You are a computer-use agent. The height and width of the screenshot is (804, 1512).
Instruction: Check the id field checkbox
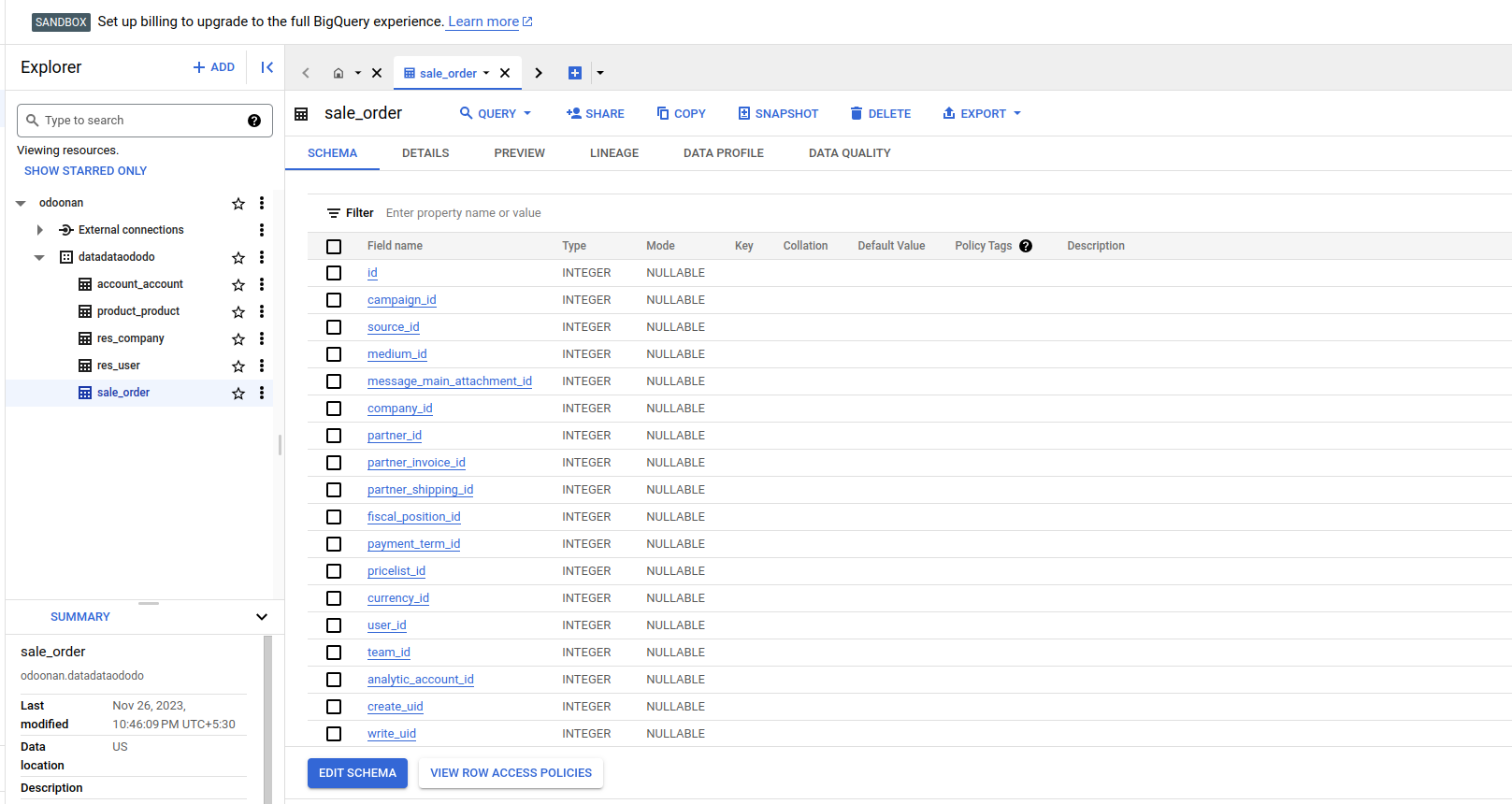point(334,273)
